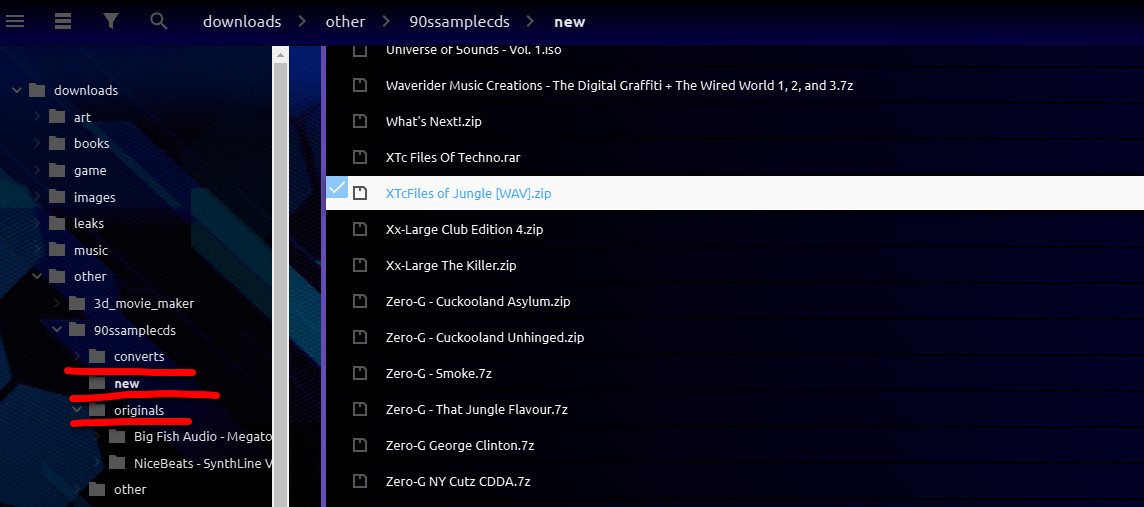The image size is (1144, 507).
Task: Expand NiceBeats SynthLine folder chevron
Action: point(97,463)
